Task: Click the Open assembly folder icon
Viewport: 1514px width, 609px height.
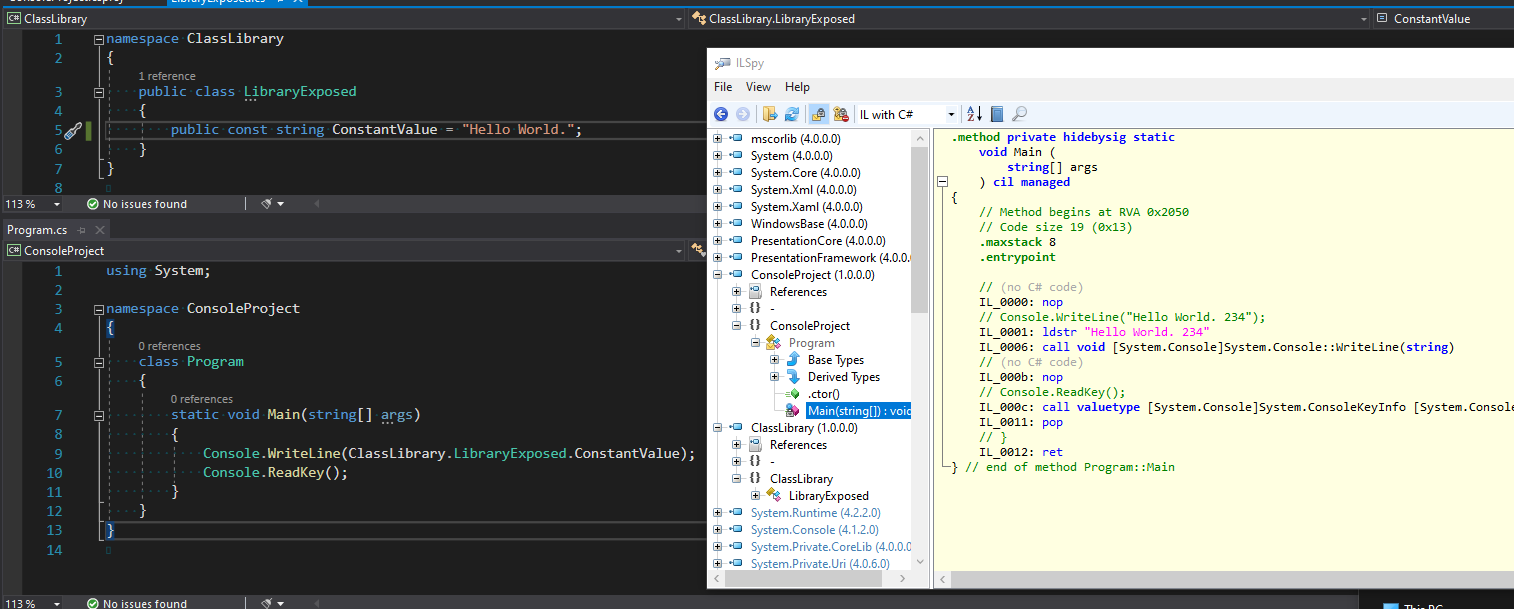Action: click(769, 114)
